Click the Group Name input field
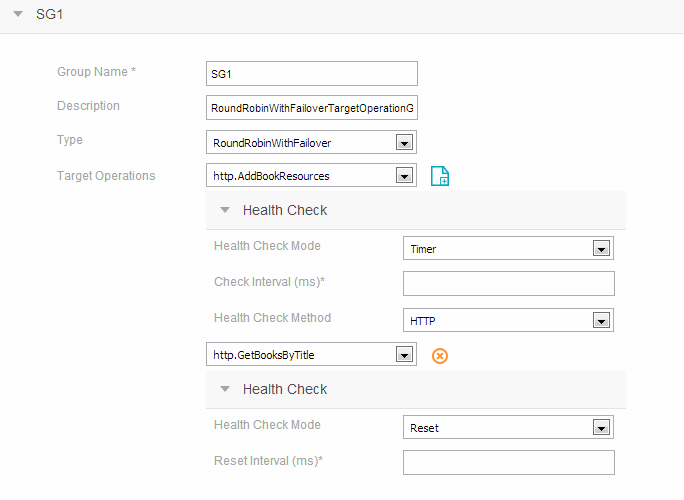This screenshot has height=500, width=684. point(312,74)
